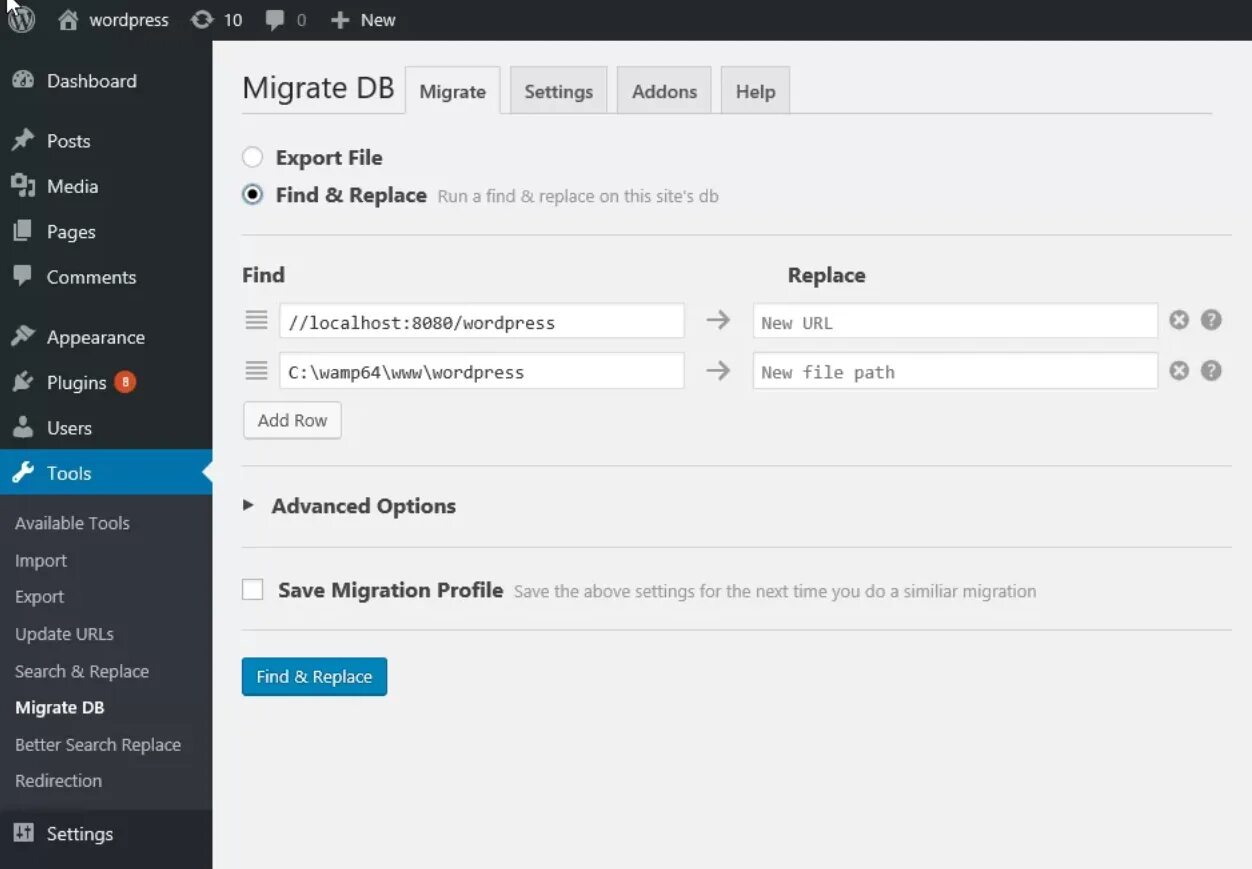Open the Export submenu item
The width and height of the screenshot is (1252, 869).
pos(39,597)
